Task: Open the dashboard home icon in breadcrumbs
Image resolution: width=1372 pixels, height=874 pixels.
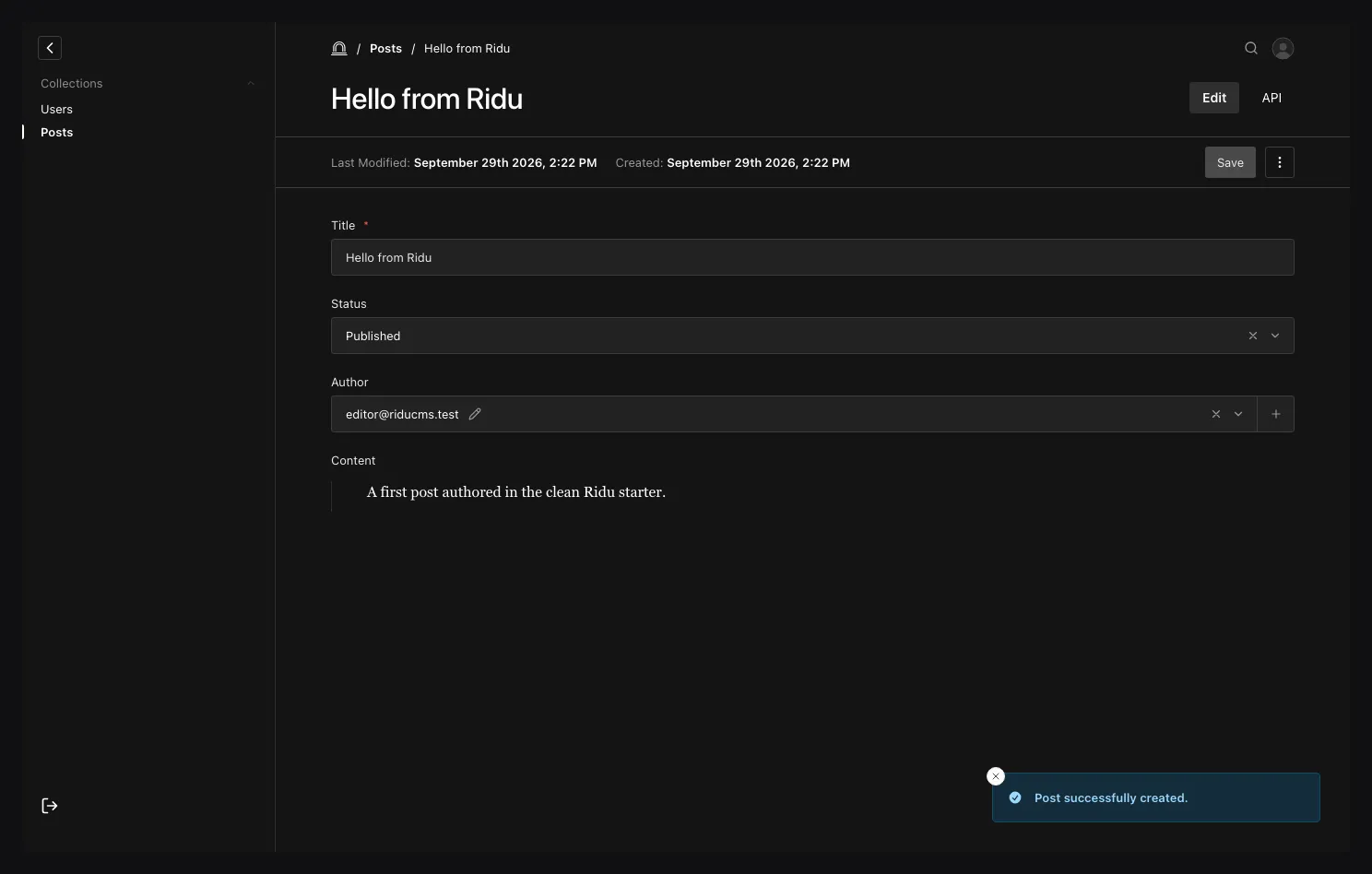Action: tap(339, 48)
